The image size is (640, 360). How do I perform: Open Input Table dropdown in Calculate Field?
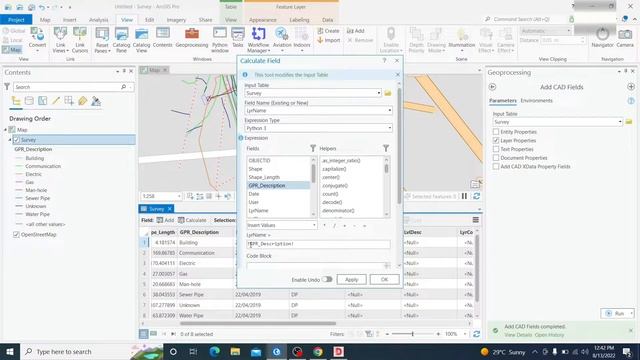click(379, 93)
